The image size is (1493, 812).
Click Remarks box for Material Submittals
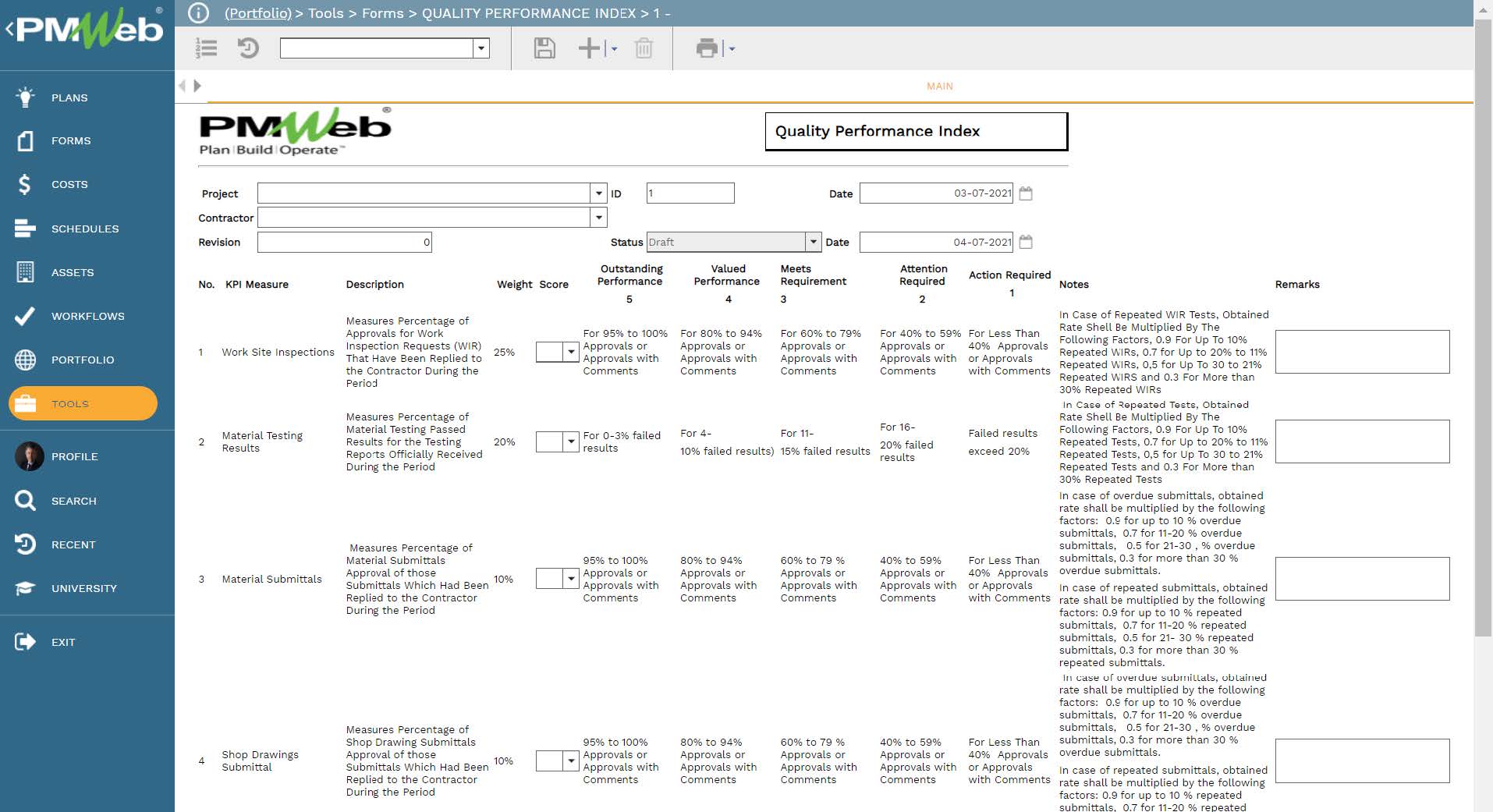tap(1362, 579)
